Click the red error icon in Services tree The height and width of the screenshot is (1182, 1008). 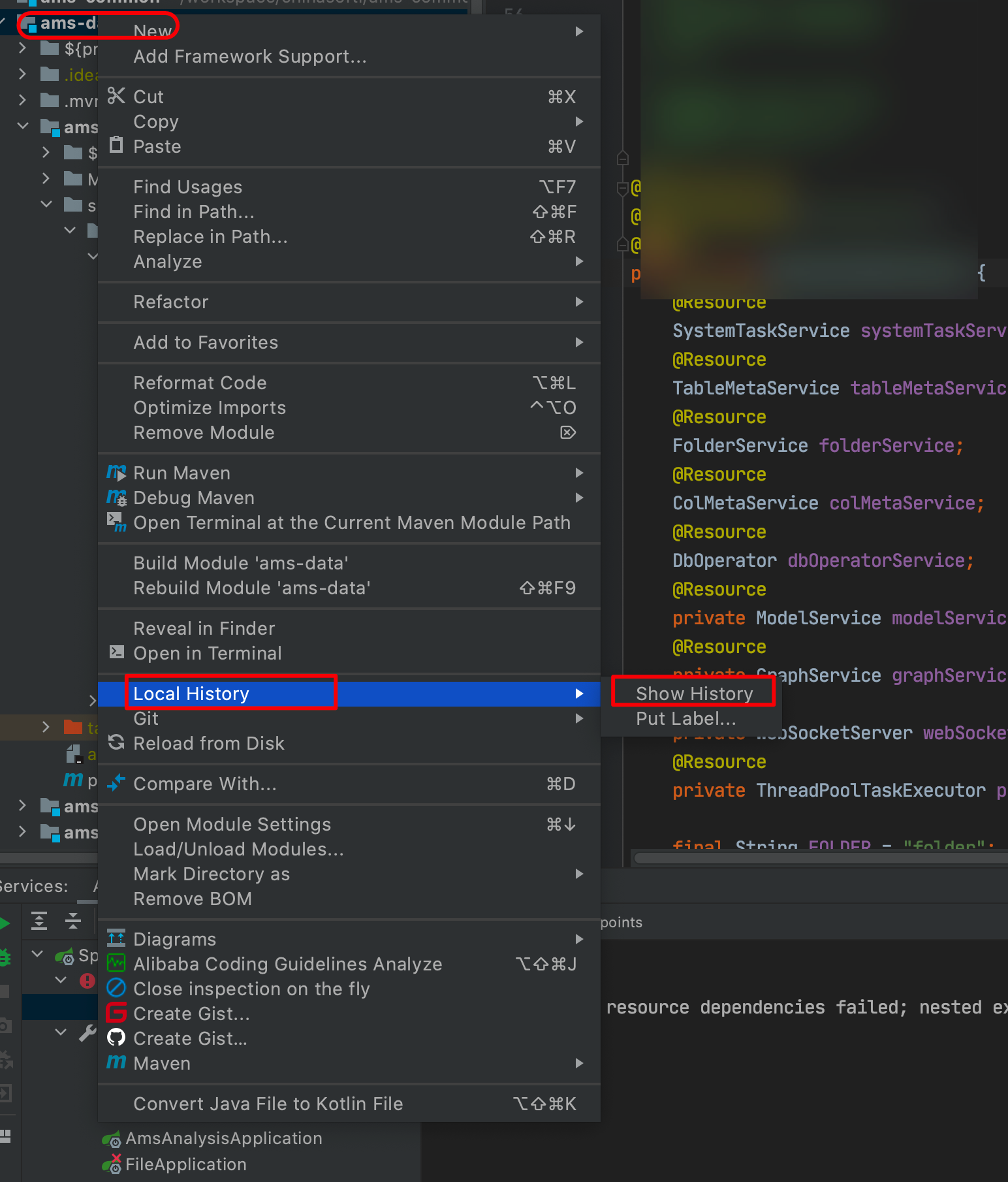(87, 980)
